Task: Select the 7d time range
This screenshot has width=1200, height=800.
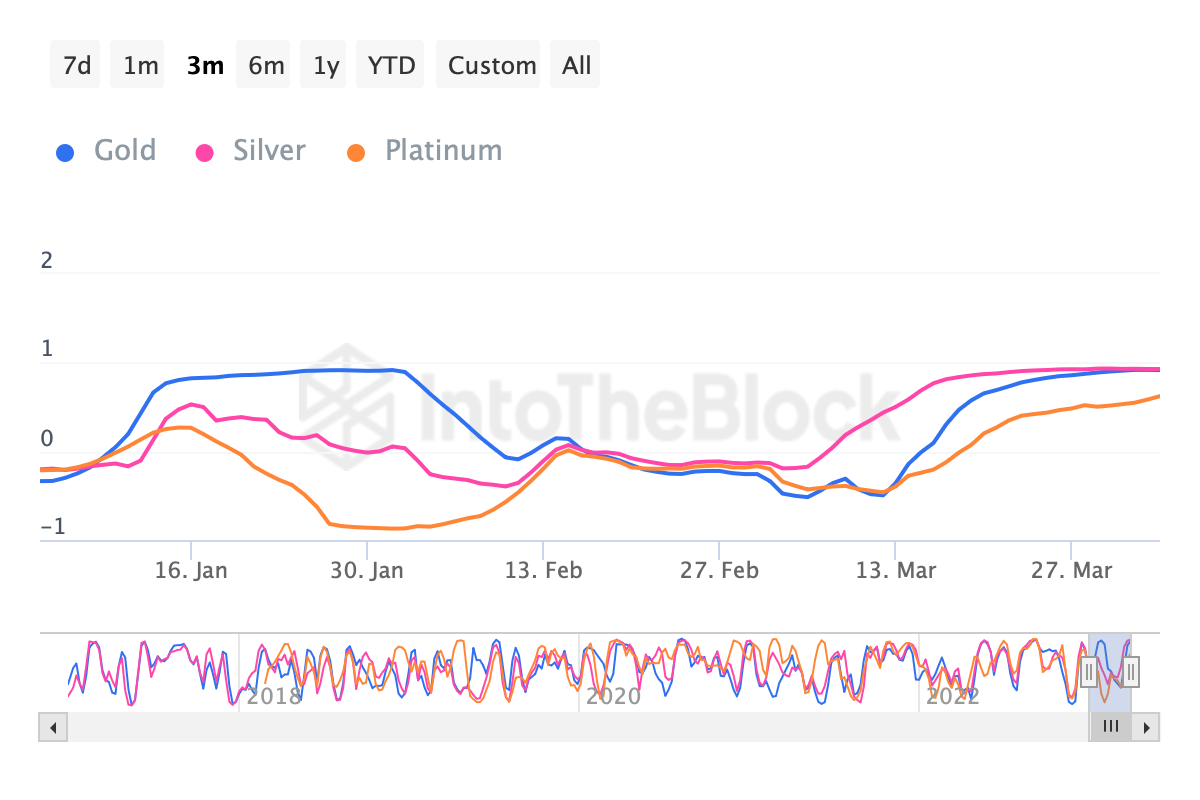Action: pos(76,66)
